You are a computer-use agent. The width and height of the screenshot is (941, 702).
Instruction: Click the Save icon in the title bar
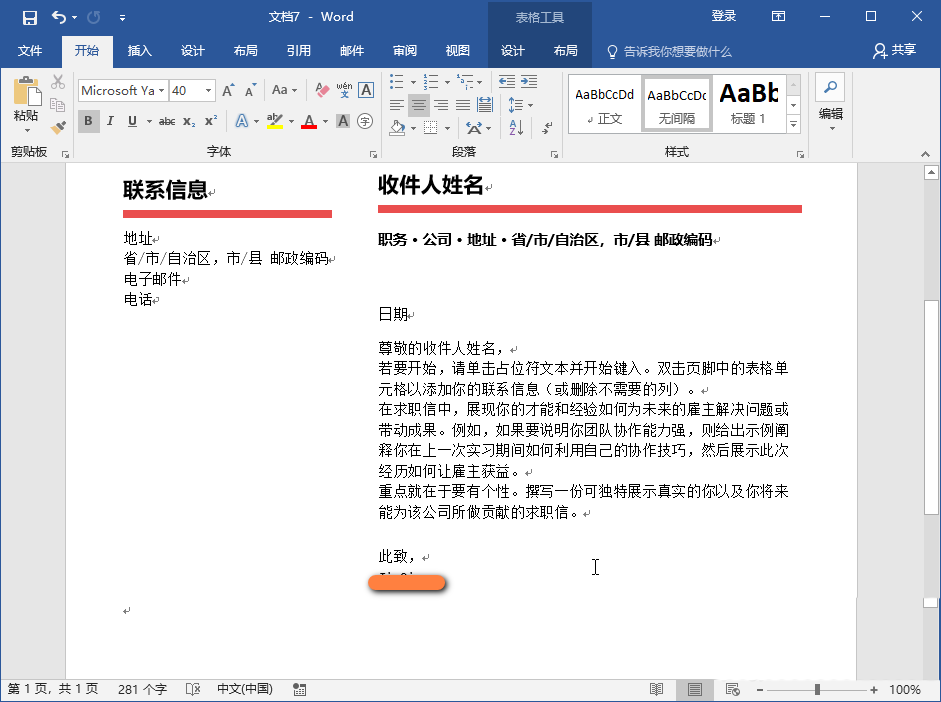tap(29, 17)
